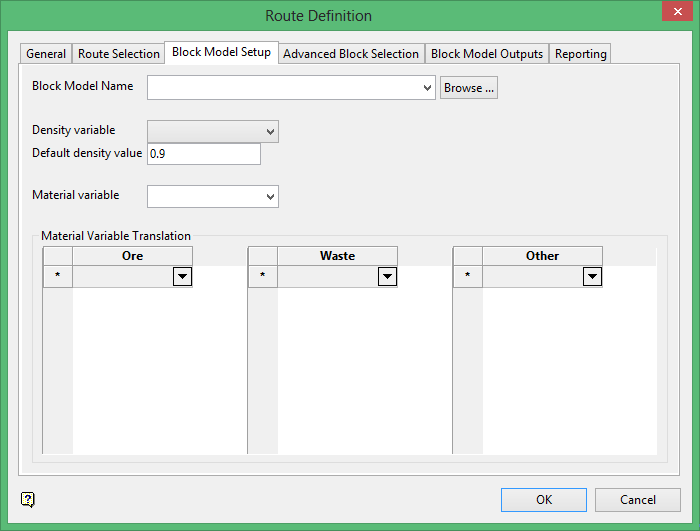Open the Route Selection tab
This screenshot has height=531, width=700.
119,54
